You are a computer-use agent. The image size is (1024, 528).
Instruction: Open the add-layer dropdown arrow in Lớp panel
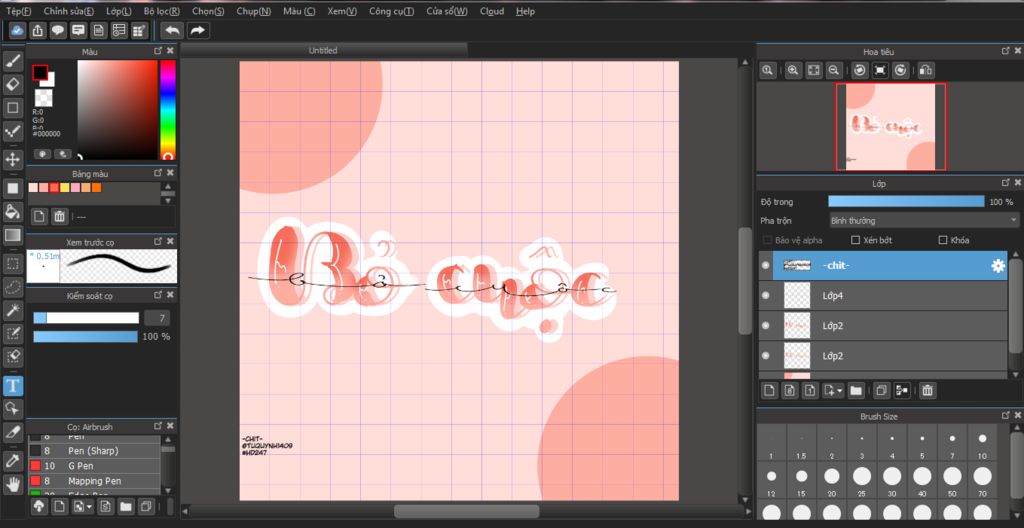click(x=840, y=391)
